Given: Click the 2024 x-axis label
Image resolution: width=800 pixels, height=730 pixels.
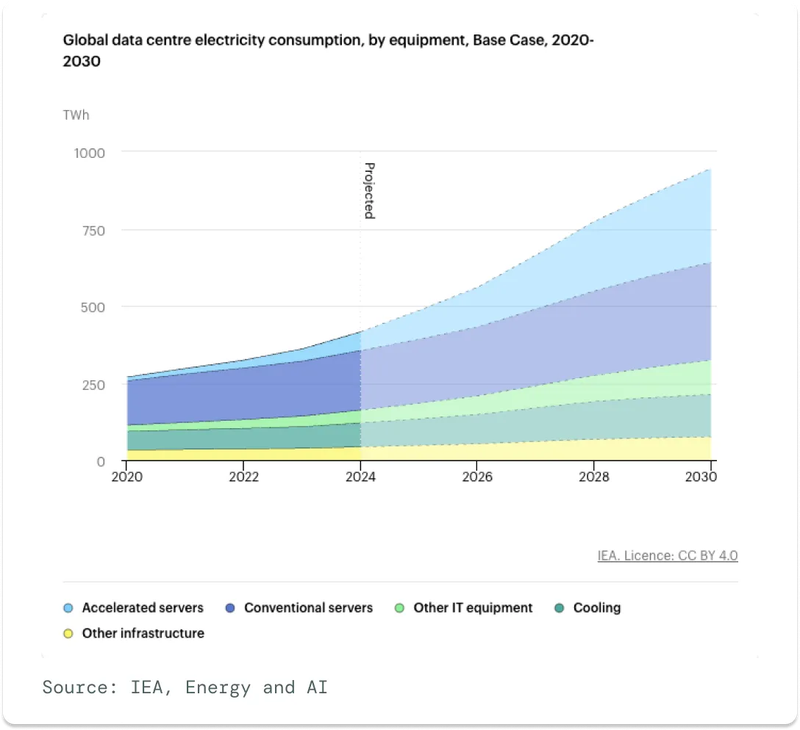Looking at the screenshot, I should pos(360,476).
